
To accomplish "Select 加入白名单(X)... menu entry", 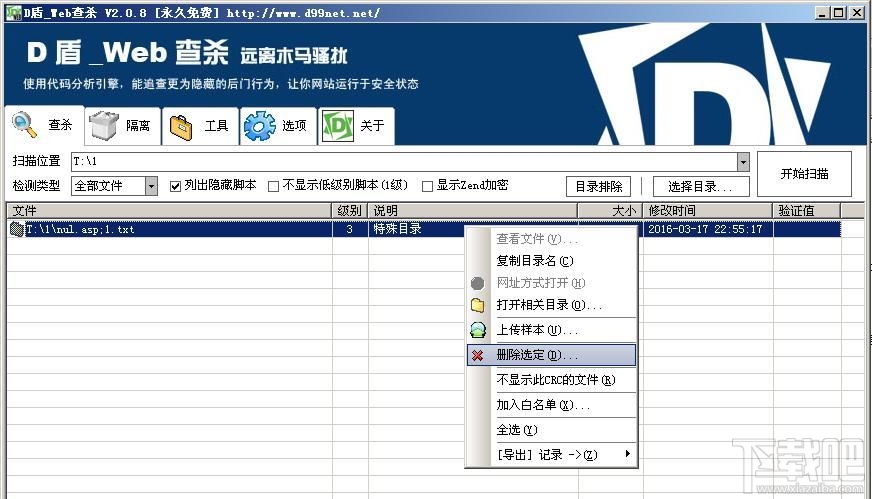I will pyautogui.click(x=551, y=405).
